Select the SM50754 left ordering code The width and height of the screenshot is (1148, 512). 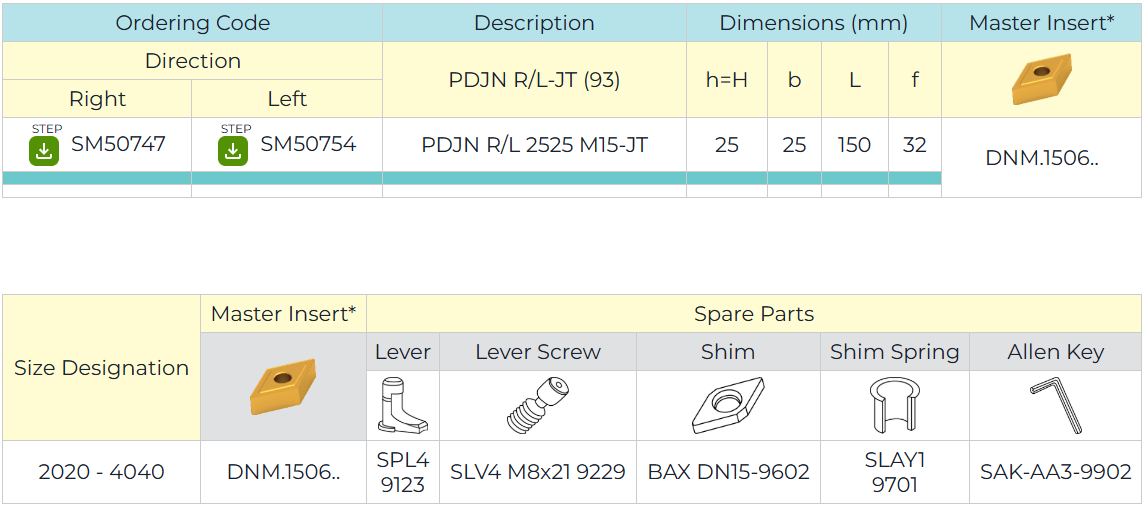pyautogui.click(x=308, y=145)
